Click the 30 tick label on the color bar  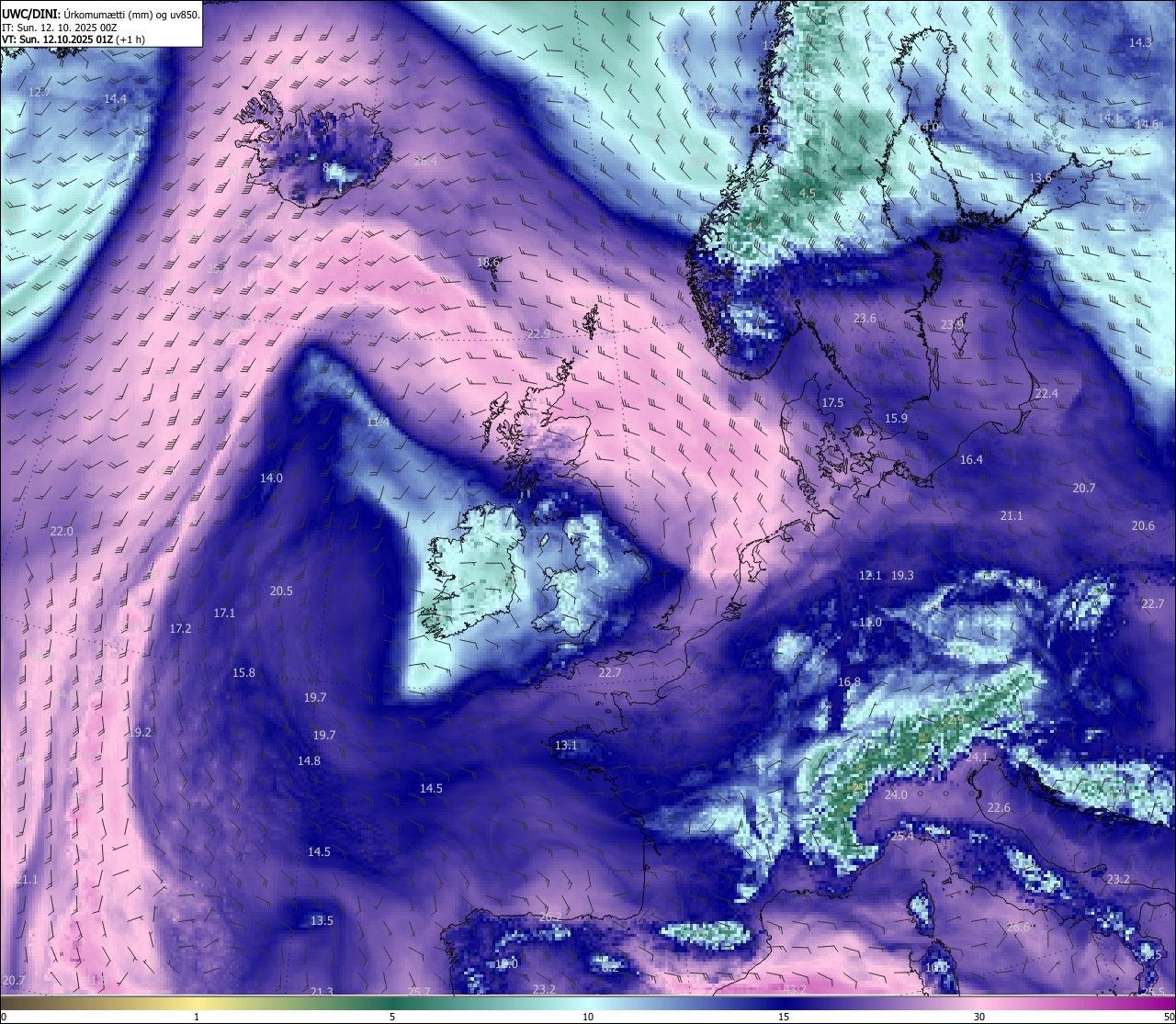coord(979,1017)
